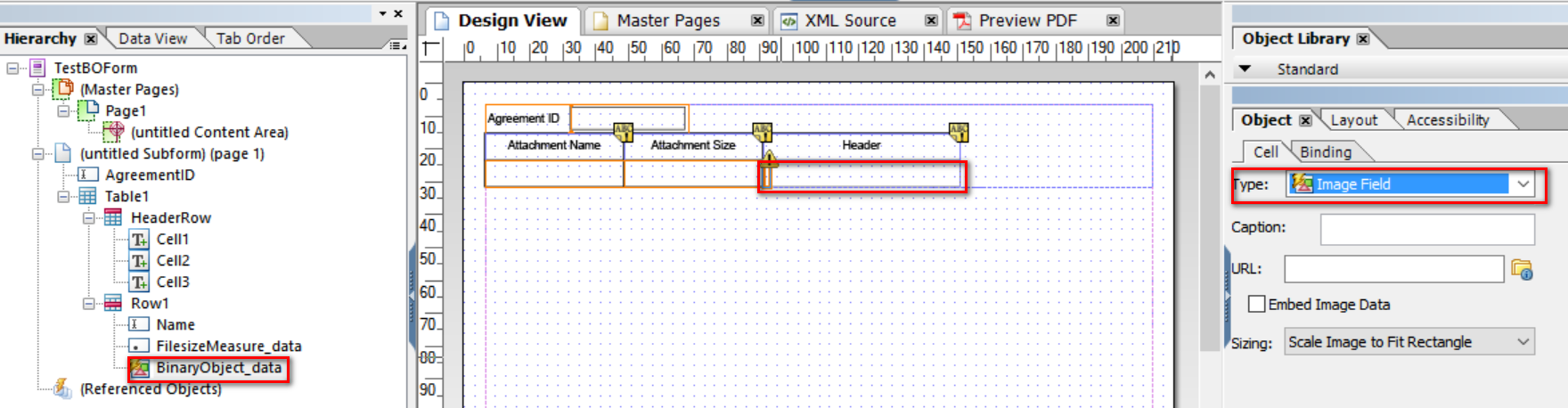
Task: Select the Cell sub-tab
Action: pyautogui.click(x=1265, y=152)
